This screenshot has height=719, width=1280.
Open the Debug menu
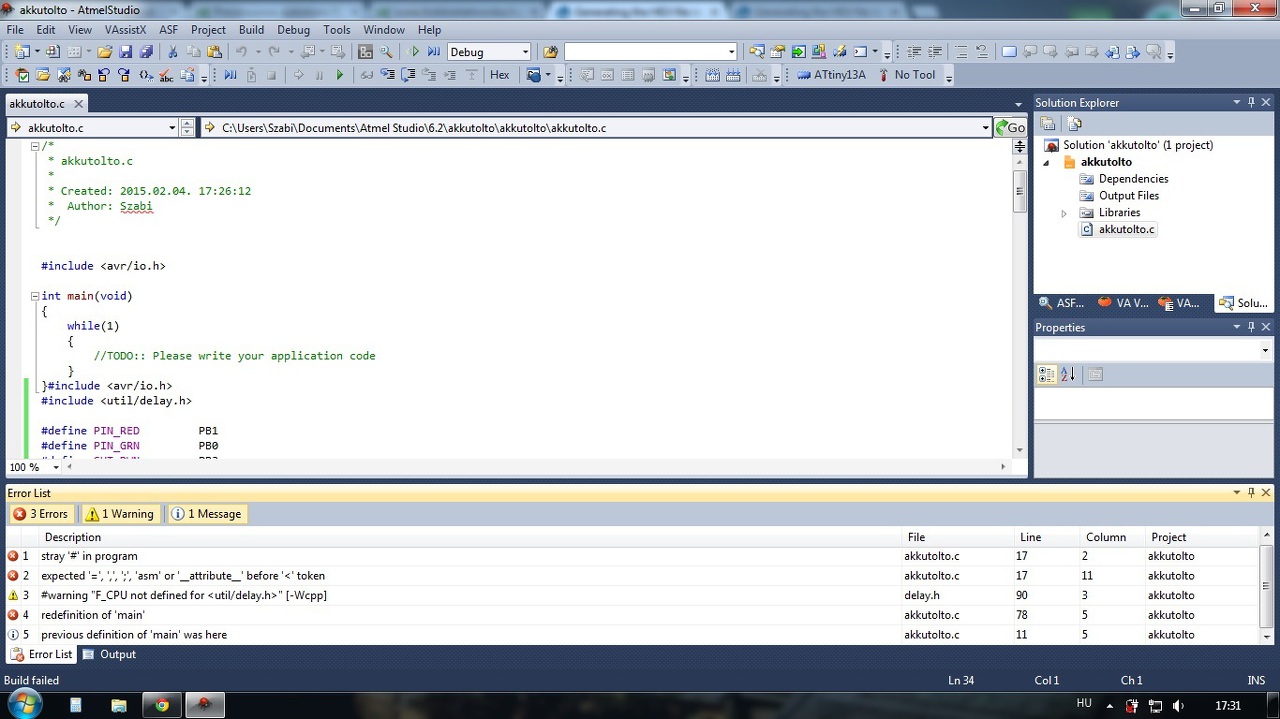pos(293,30)
